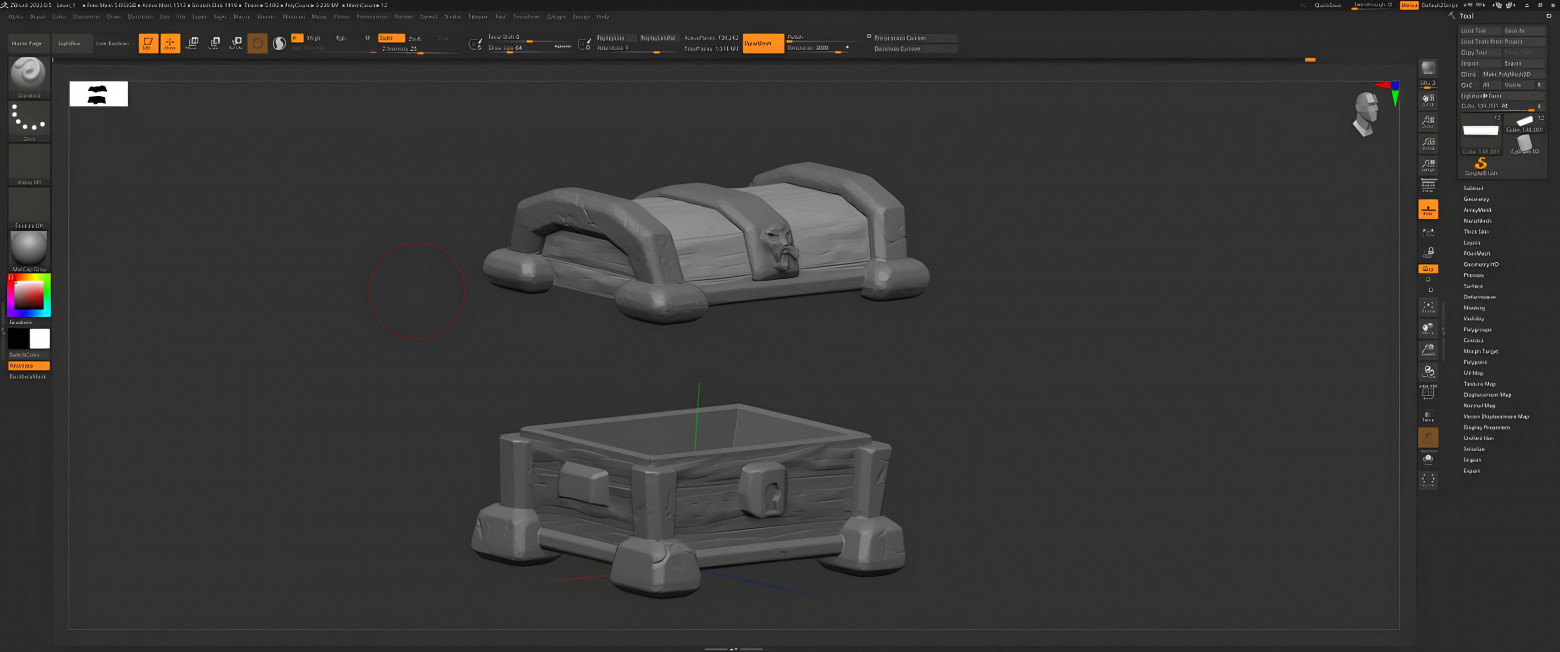Open the Zplugin menu

point(556,16)
